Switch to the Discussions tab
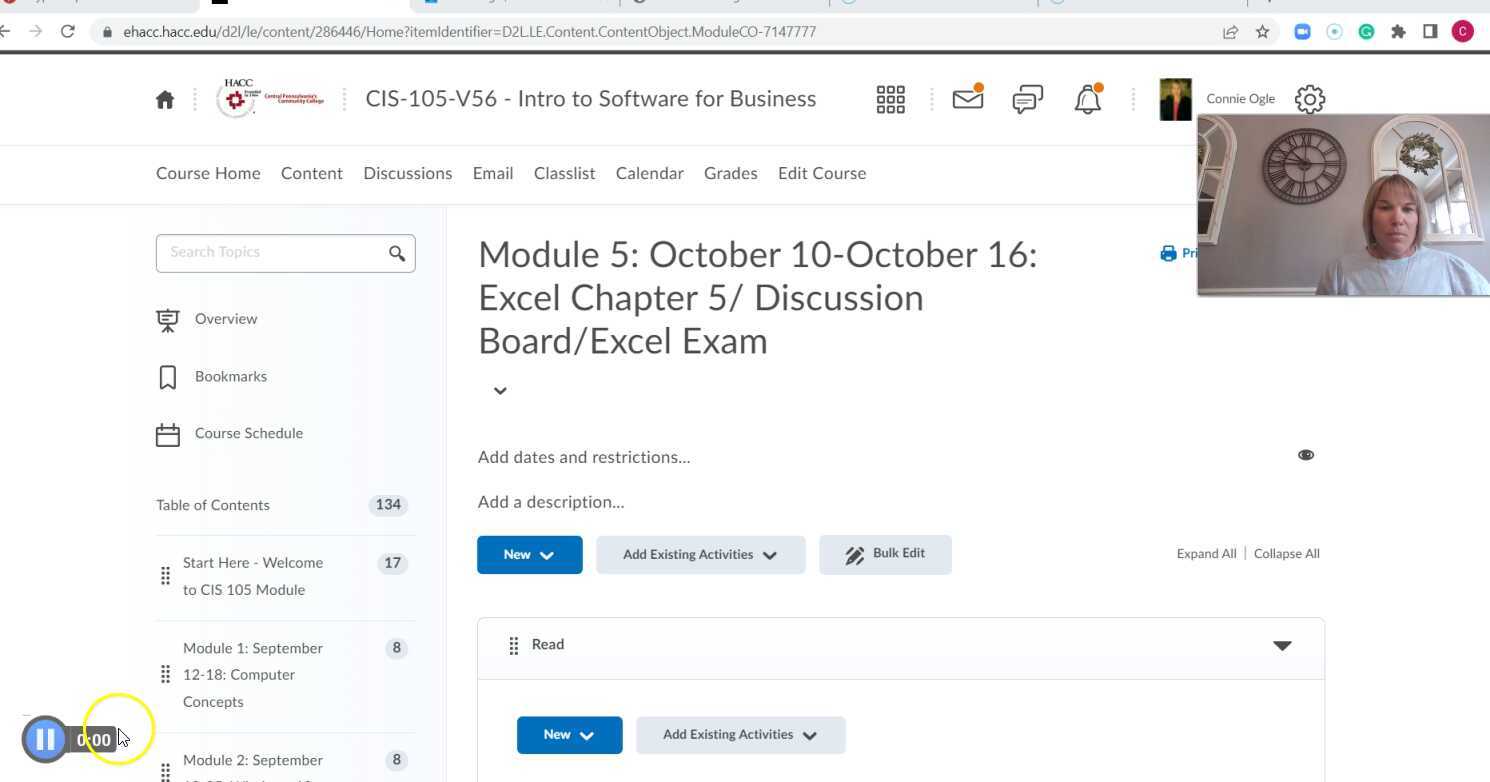Image resolution: width=1490 pixels, height=782 pixels. tap(407, 173)
